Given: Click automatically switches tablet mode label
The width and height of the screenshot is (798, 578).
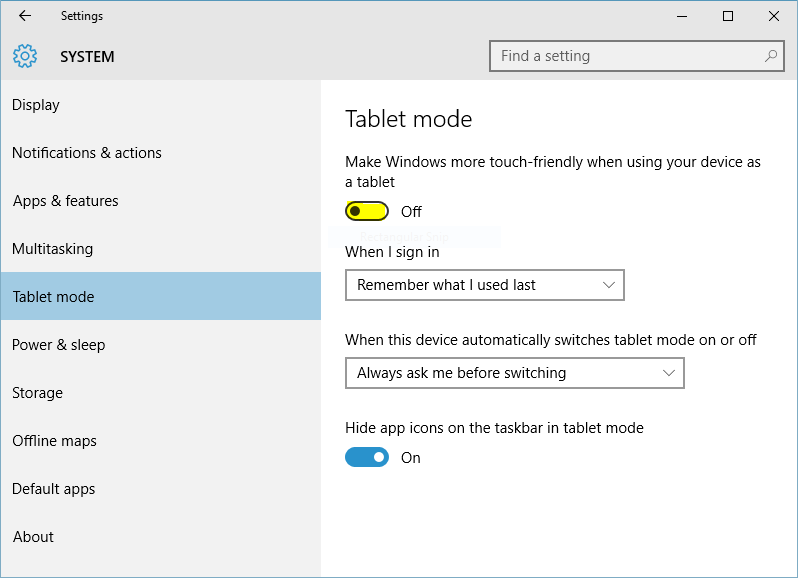Looking at the screenshot, I should pos(551,340).
